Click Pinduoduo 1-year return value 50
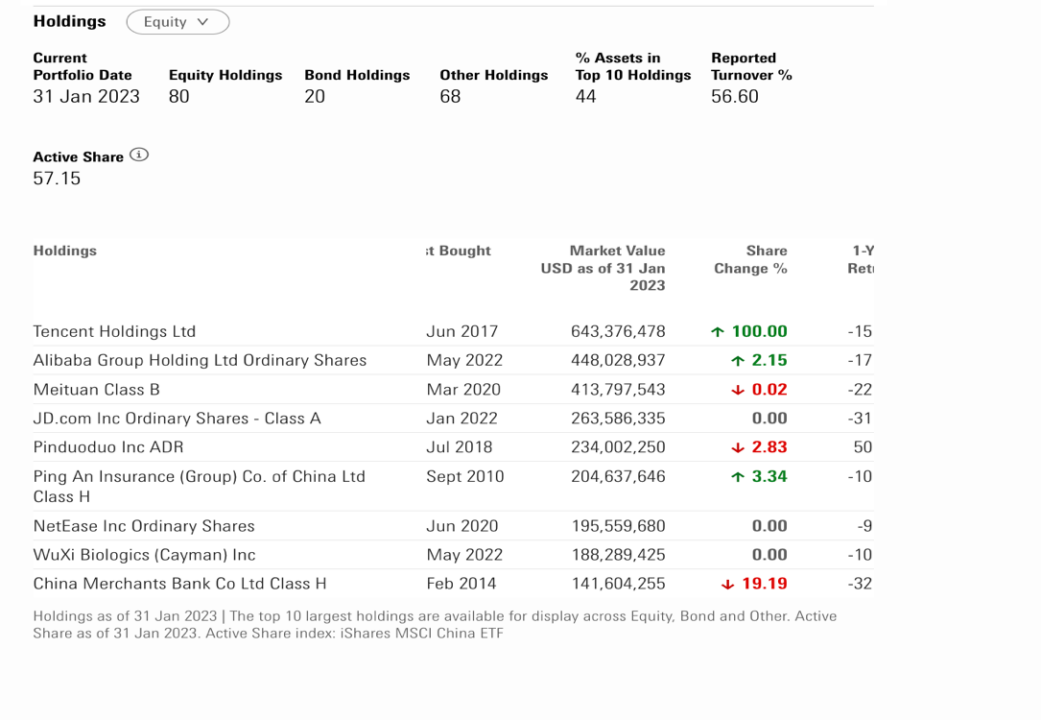This screenshot has height=720, width=1041. 862,447
